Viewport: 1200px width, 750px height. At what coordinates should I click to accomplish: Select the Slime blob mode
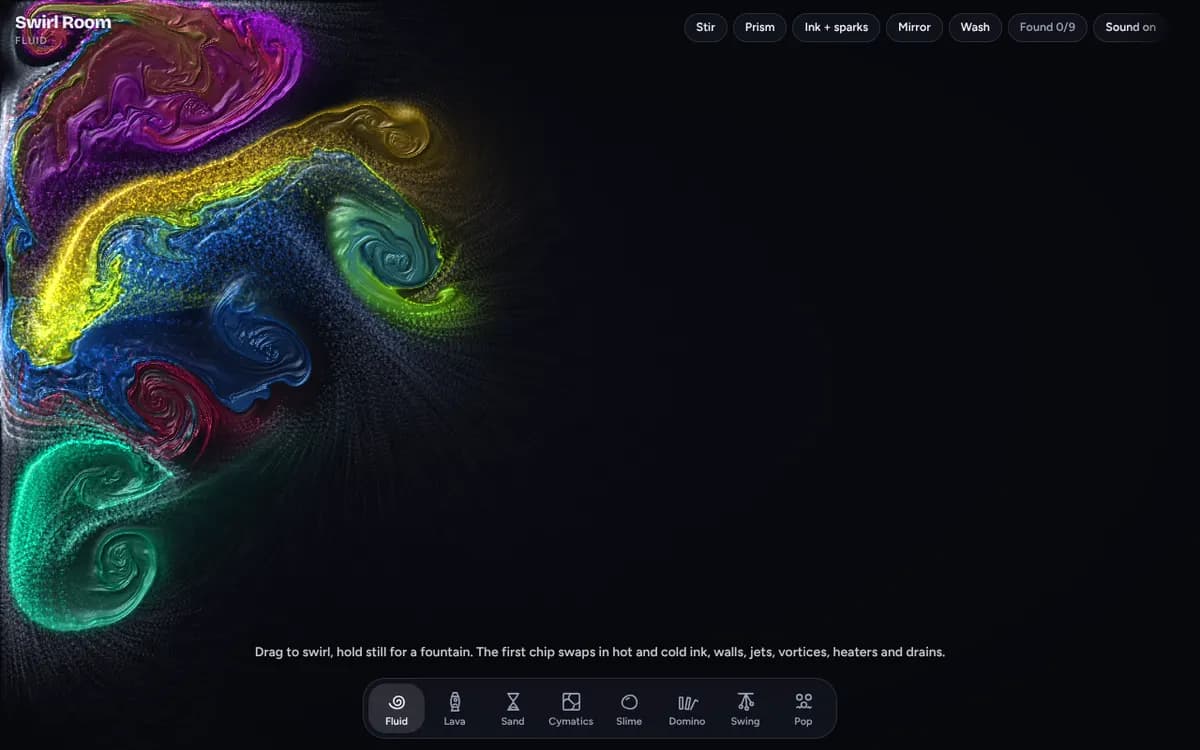tap(629, 709)
